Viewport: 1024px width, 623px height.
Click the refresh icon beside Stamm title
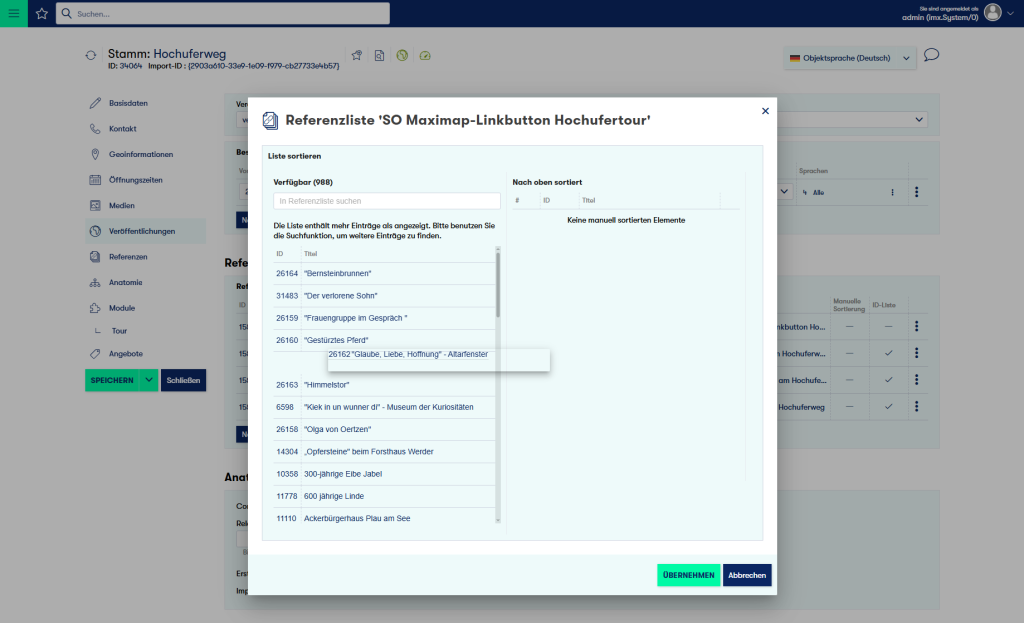pyautogui.click(x=91, y=56)
